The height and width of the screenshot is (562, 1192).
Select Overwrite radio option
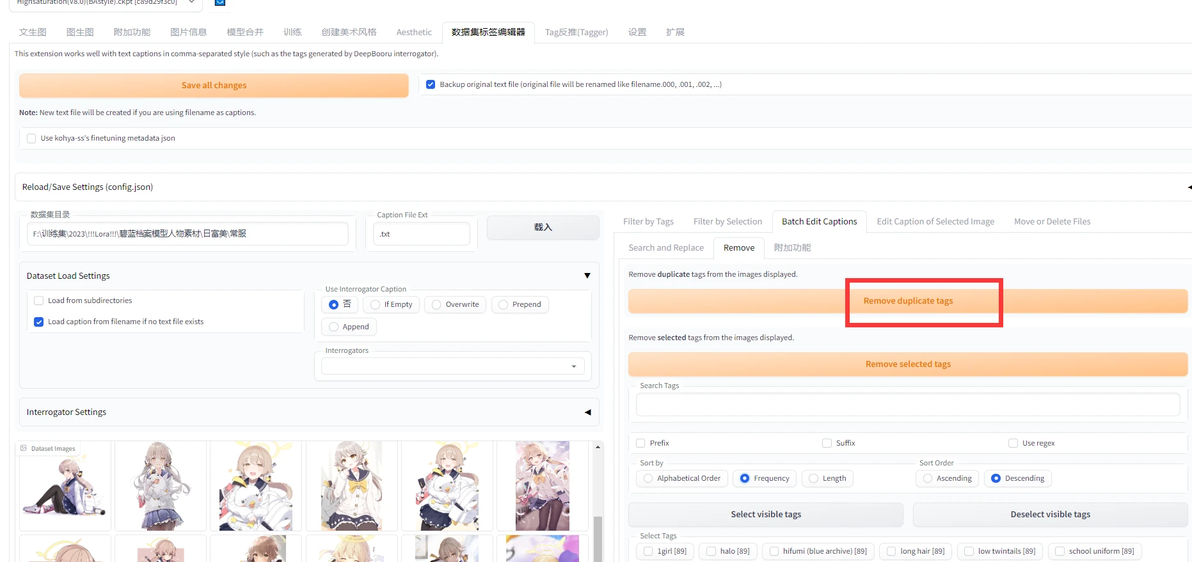tap(436, 304)
